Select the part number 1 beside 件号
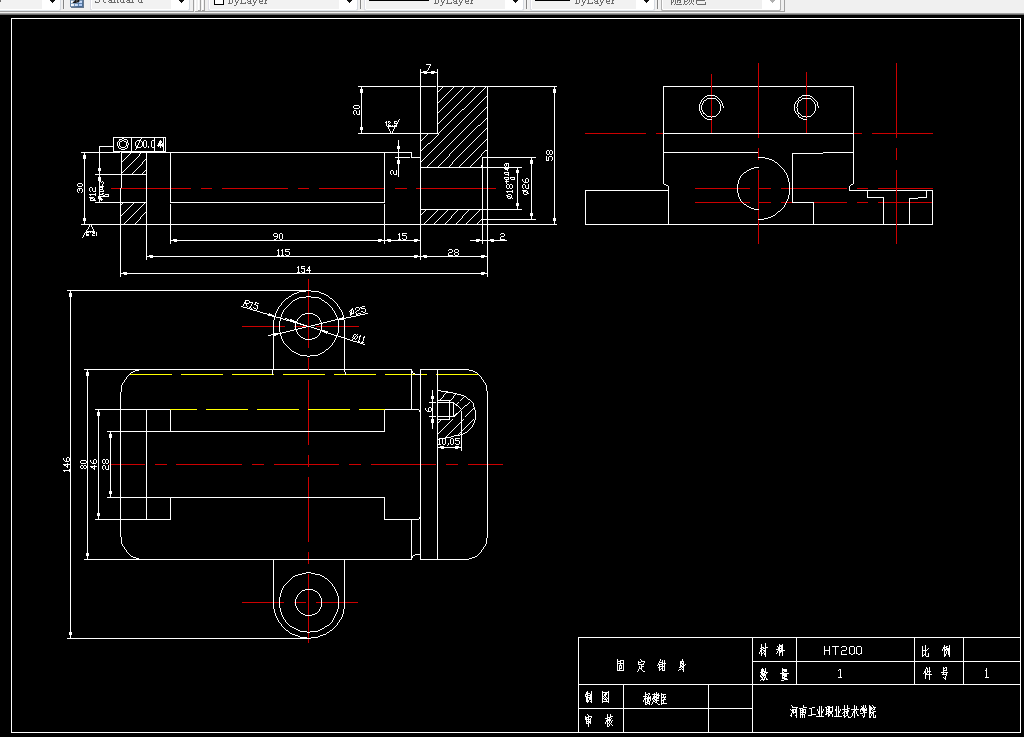 [x=986, y=674]
